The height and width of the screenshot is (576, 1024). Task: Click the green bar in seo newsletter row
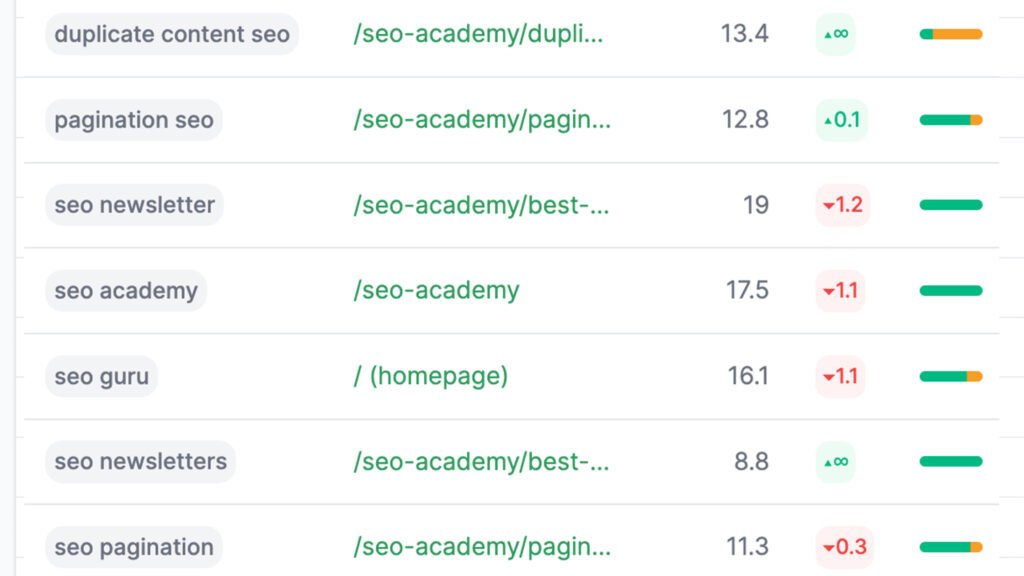951,205
